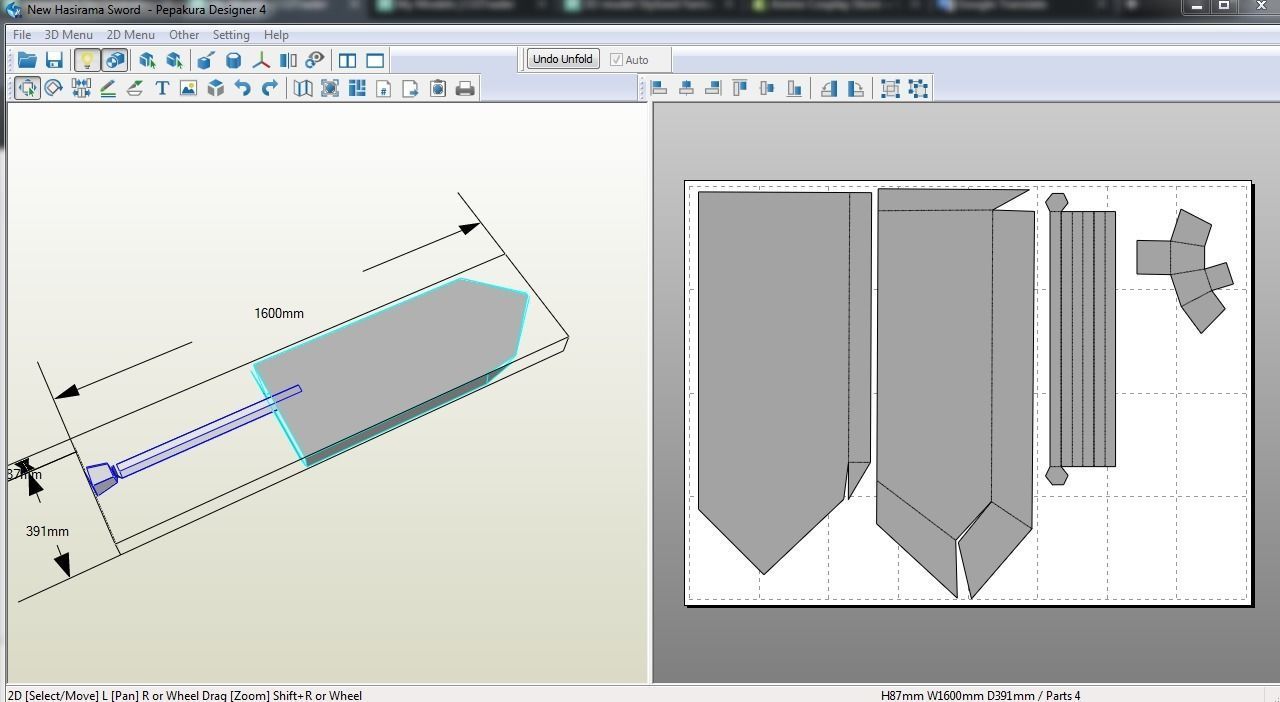The image size is (1280, 702).
Task: Click the 391mm dimension label
Action: tap(47, 531)
